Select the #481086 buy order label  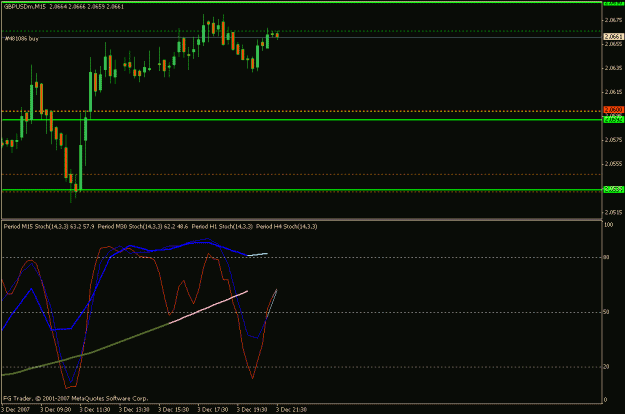[x=22, y=39]
